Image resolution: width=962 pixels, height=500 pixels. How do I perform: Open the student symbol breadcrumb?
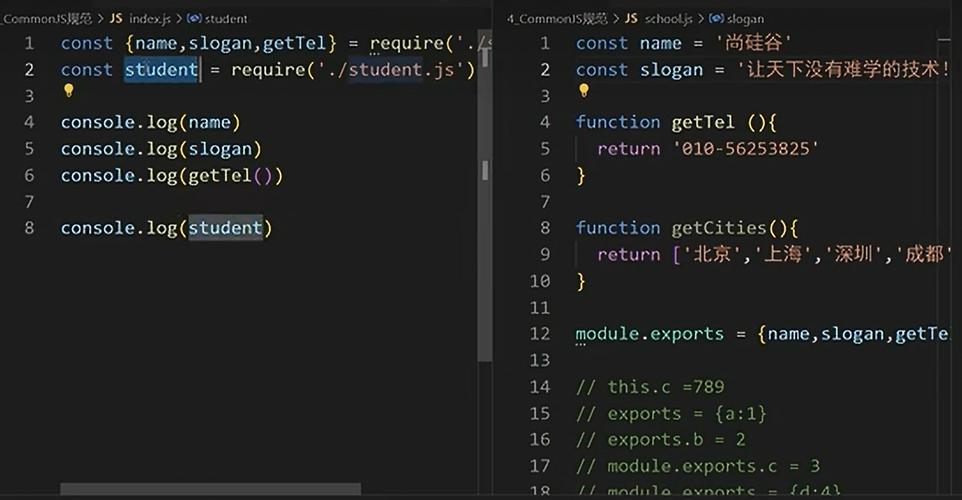226,18
